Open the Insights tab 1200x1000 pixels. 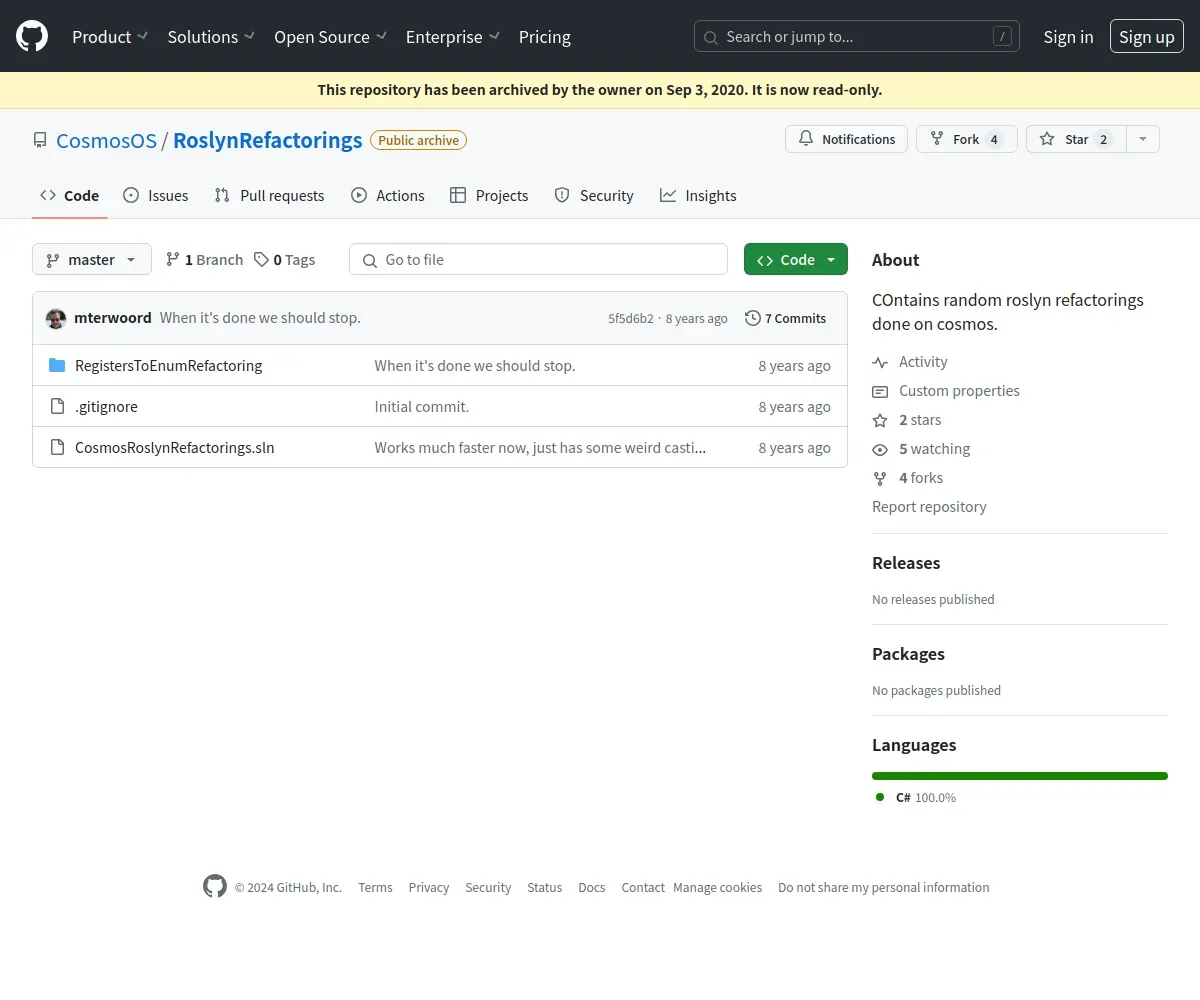(x=698, y=195)
